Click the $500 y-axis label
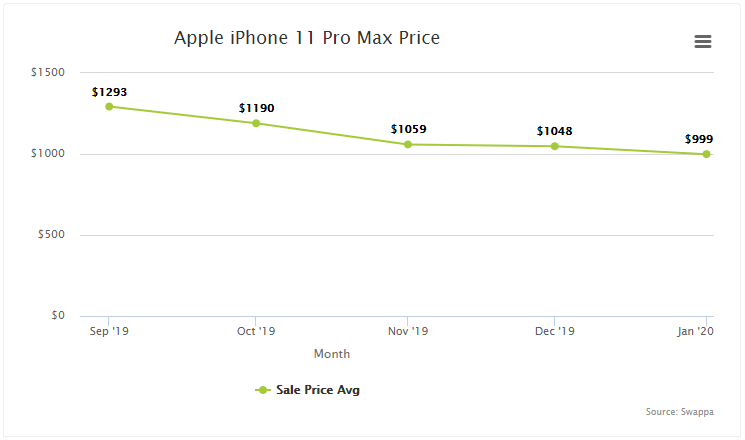745x440 pixels. pyautogui.click(x=51, y=234)
